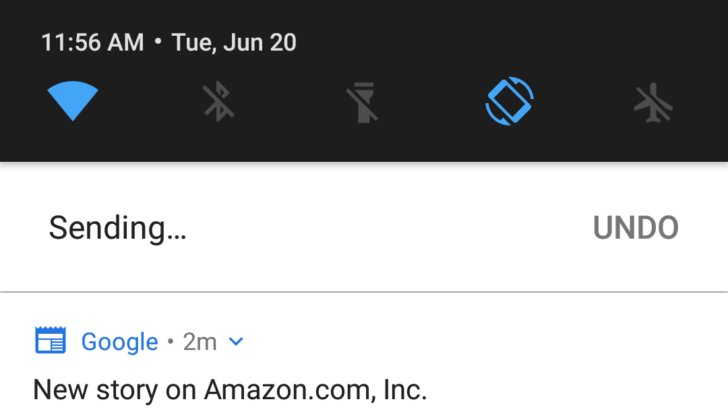Disable the auto-rotate screen icon

point(510,101)
